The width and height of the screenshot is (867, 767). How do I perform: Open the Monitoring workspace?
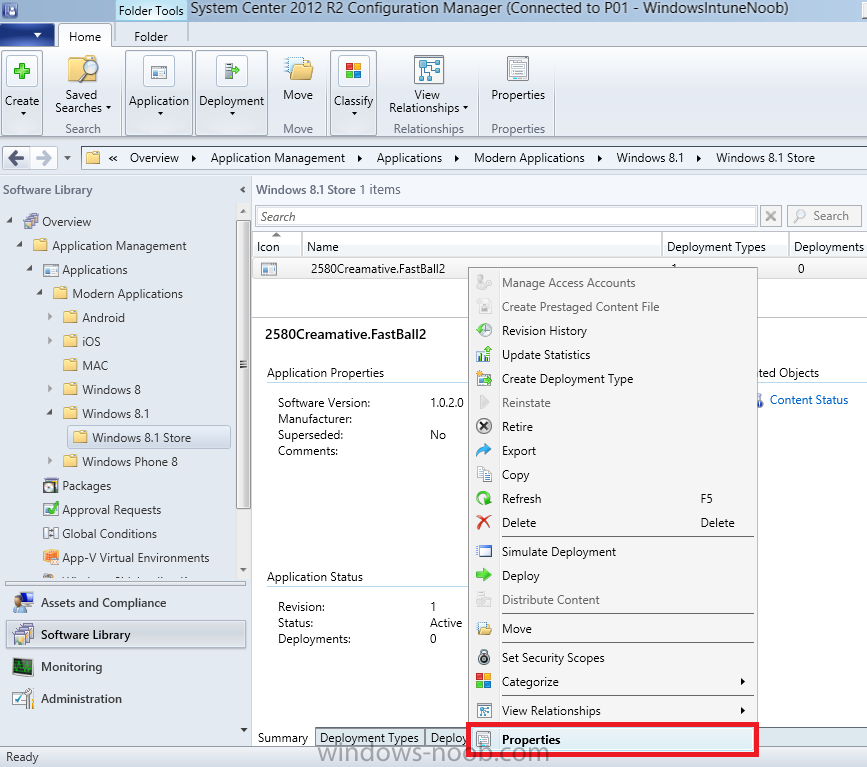(x=126, y=667)
